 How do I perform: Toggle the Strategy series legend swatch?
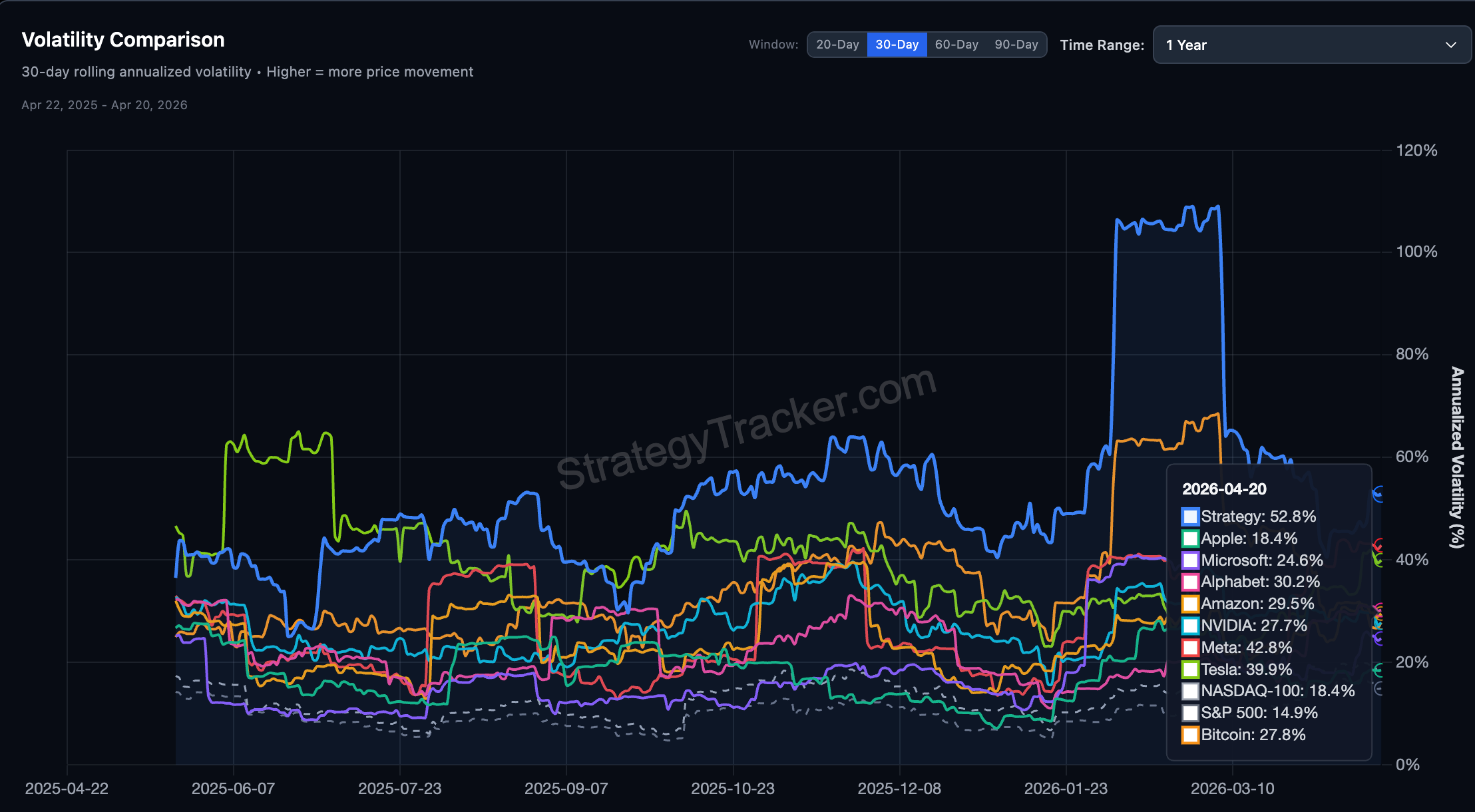point(1191,516)
